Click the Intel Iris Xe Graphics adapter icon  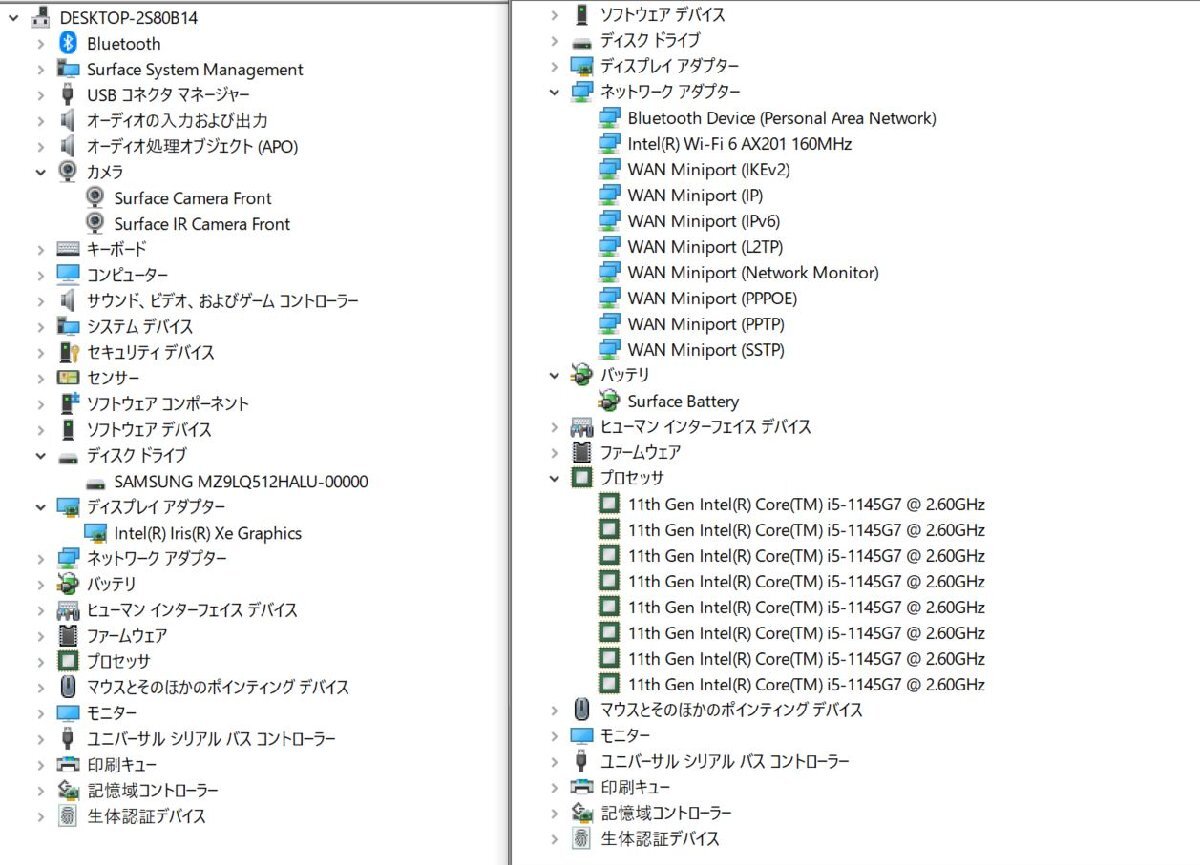pyautogui.click(x=96, y=533)
